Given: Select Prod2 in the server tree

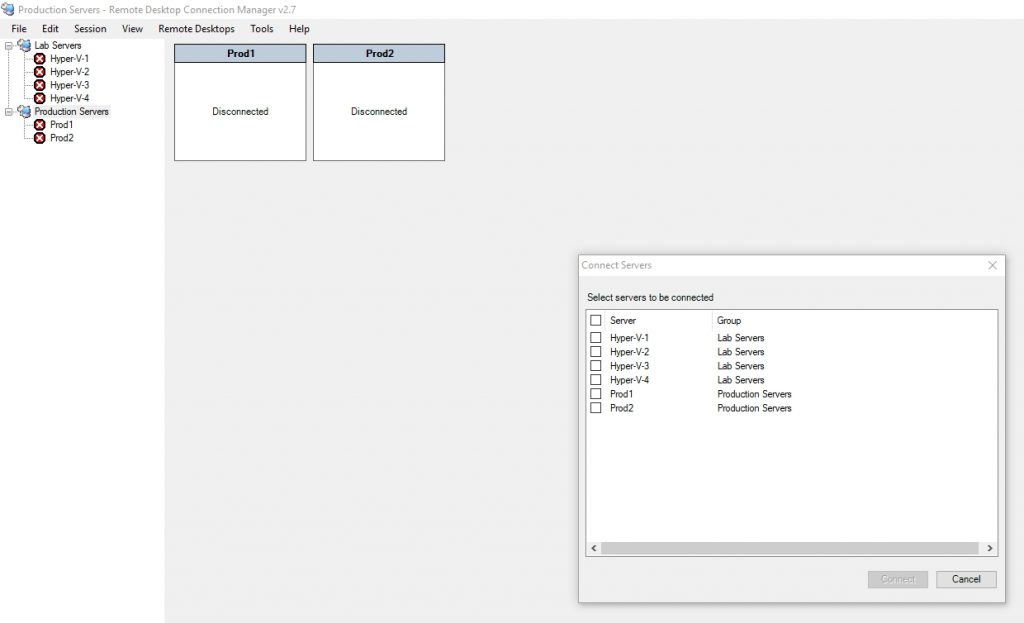Looking at the screenshot, I should 61,138.
